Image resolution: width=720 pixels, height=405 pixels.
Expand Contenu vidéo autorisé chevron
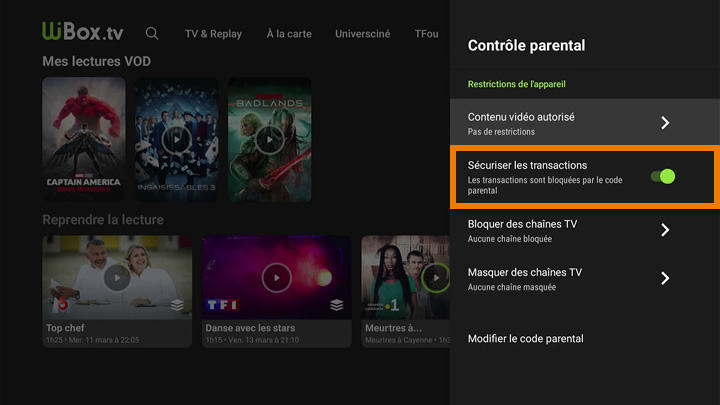click(x=665, y=123)
